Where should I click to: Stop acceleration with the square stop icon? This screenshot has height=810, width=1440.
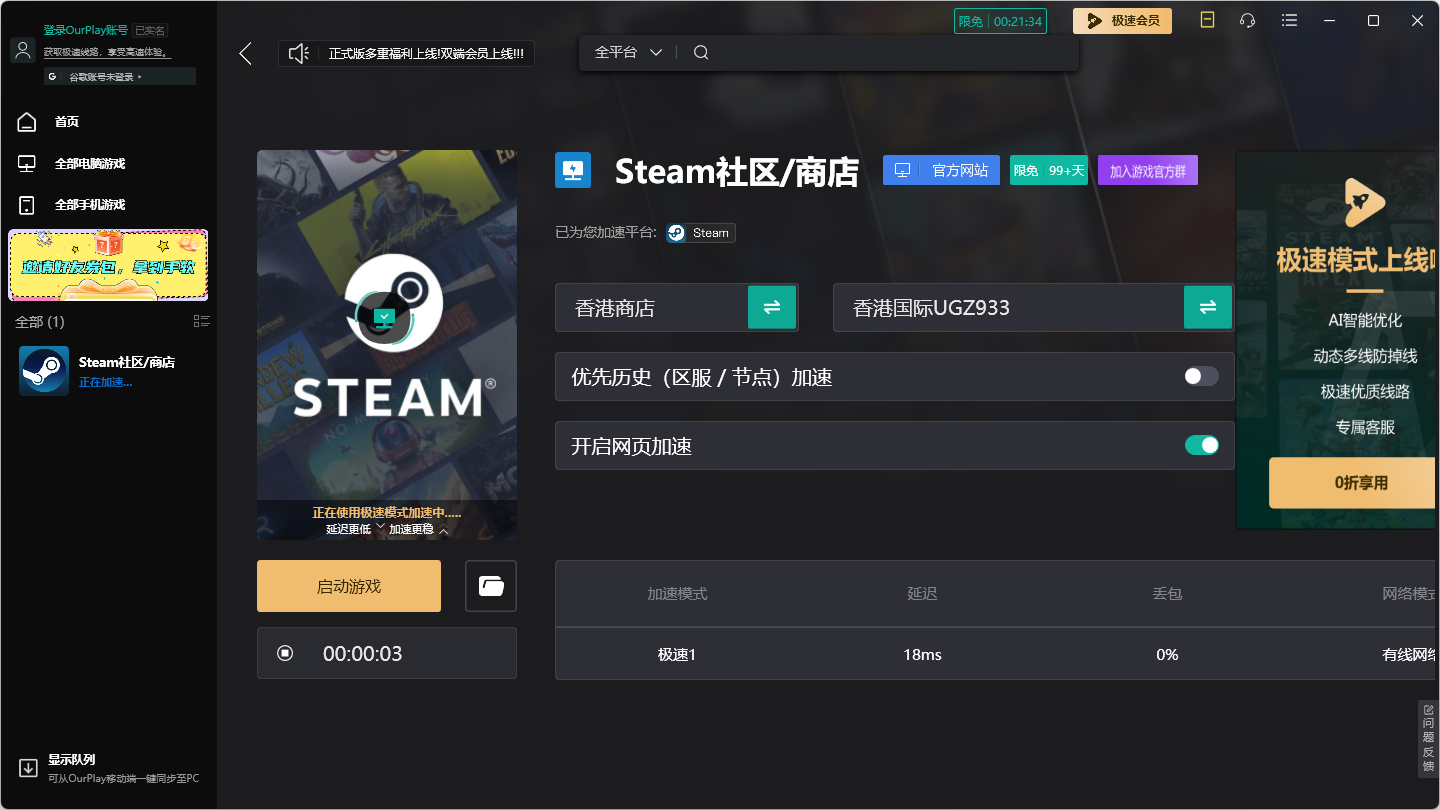(284, 652)
